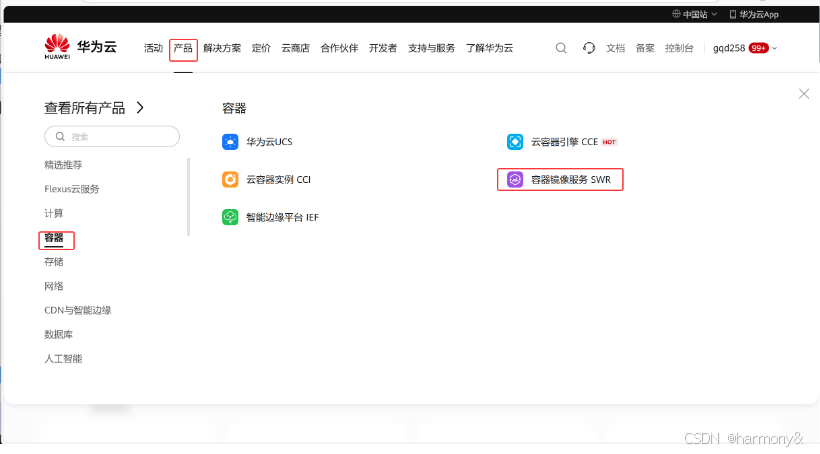The width and height of the screenshot is (820, 454).
Task: Click the HOT tag beside CCE
Action: point(609,142)
